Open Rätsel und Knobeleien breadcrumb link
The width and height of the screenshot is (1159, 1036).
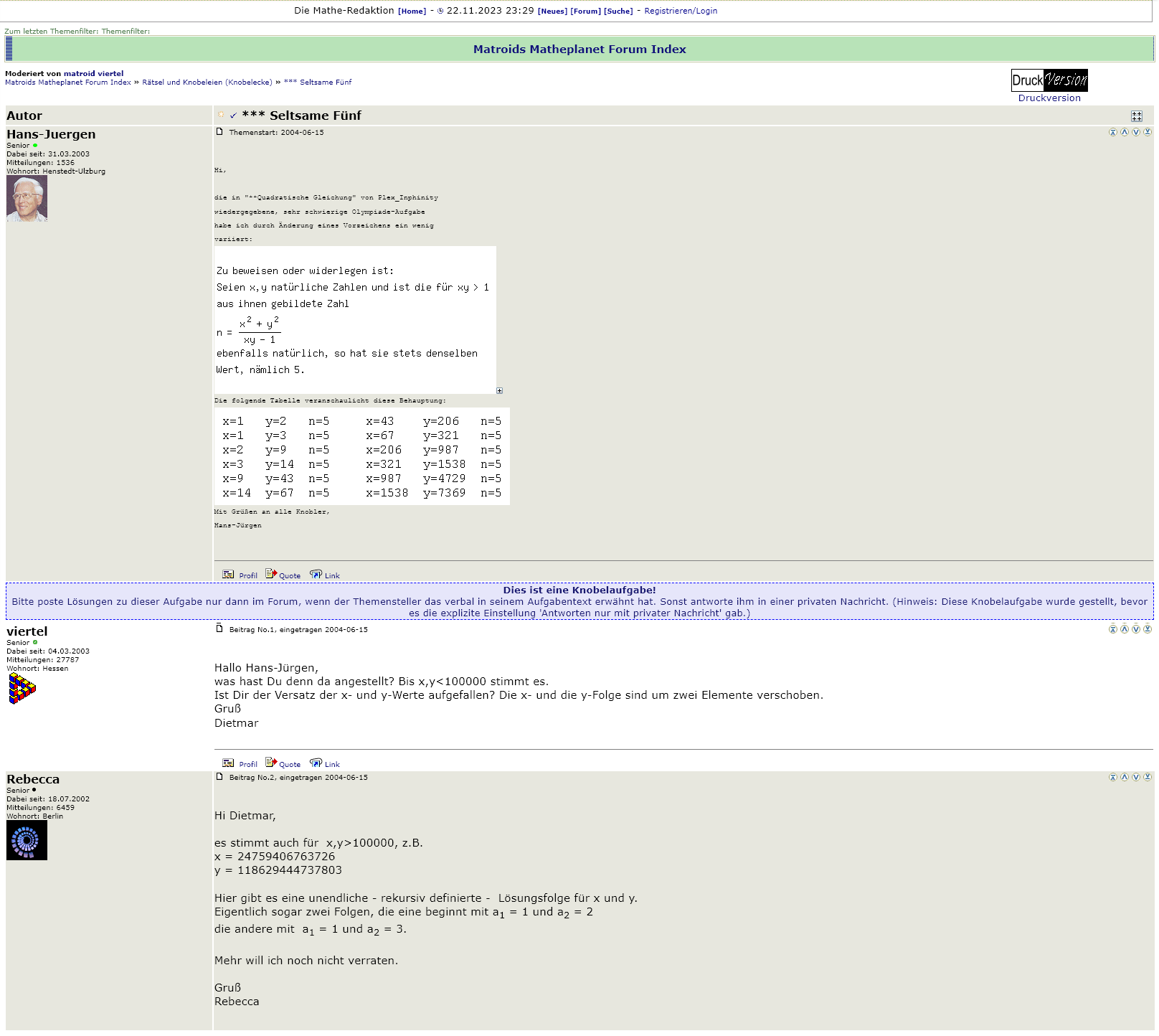[207, 83]
